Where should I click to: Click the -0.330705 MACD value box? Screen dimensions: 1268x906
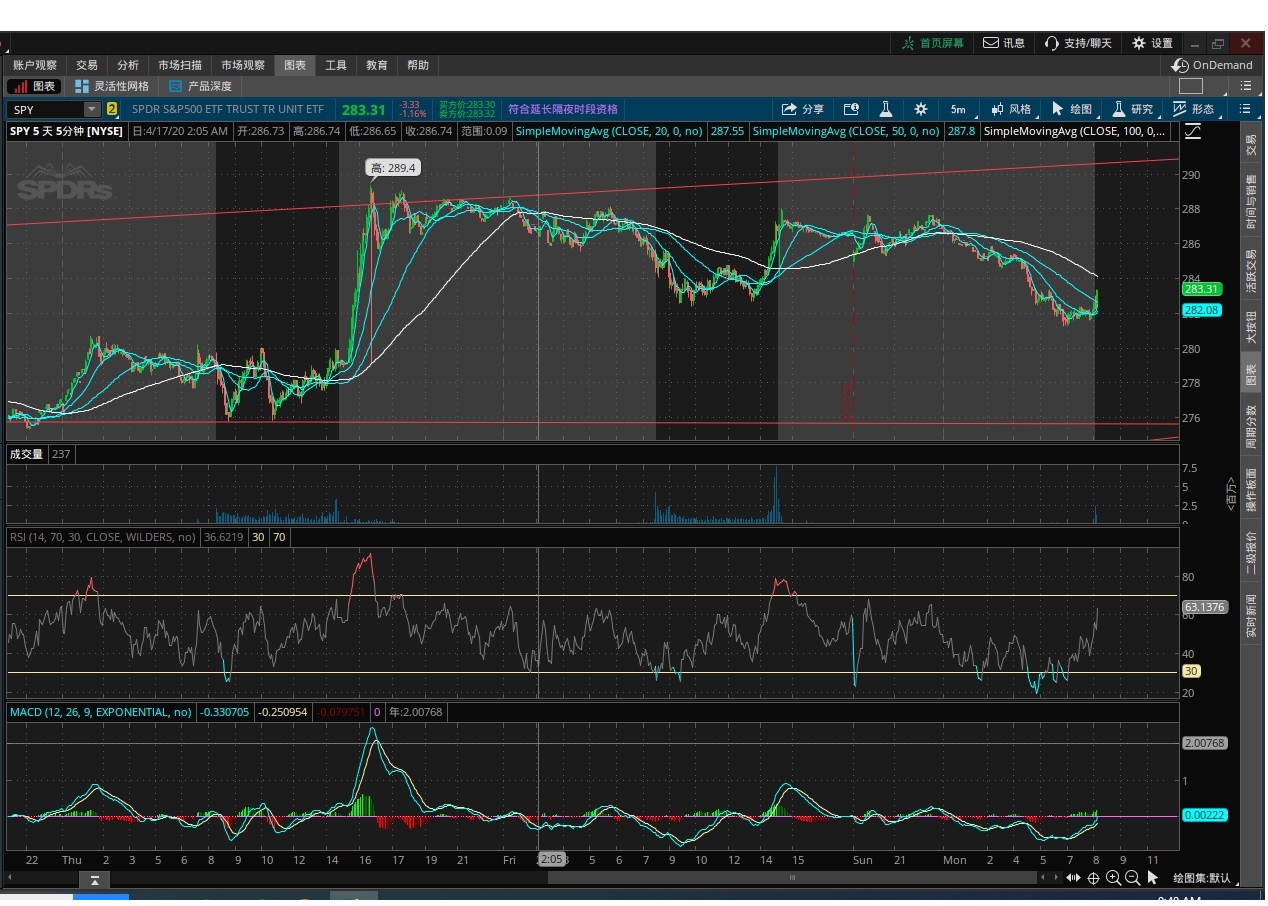tap(225, 712)
